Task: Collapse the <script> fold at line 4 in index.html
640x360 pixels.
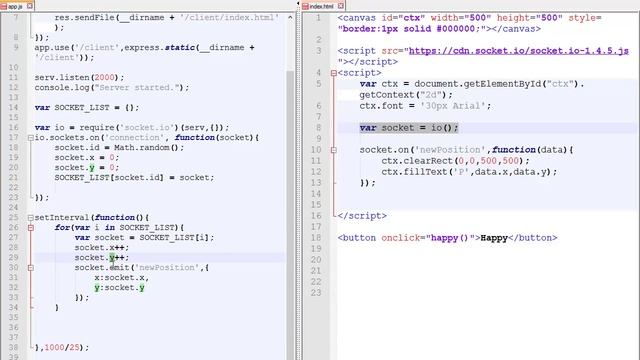Action: tap(333, 73)
